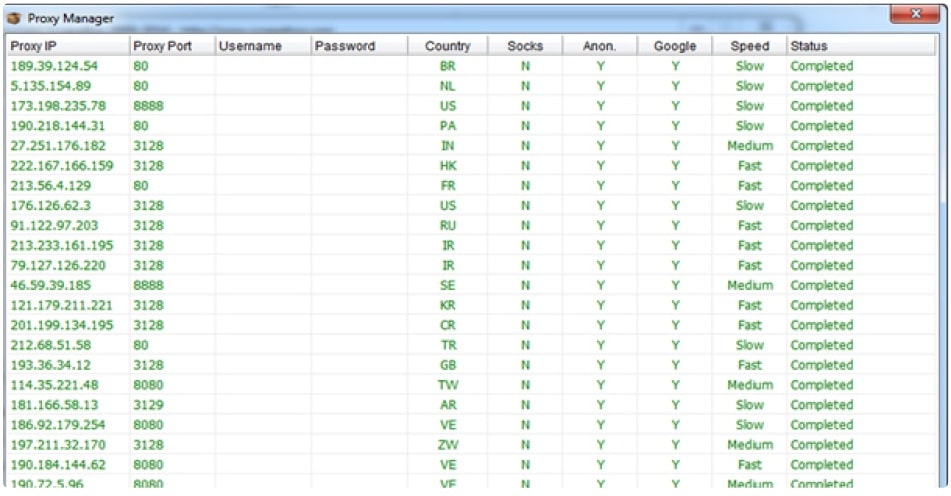
Task: Select proxy row 212.68.51.58
Action: click(472, 345)
